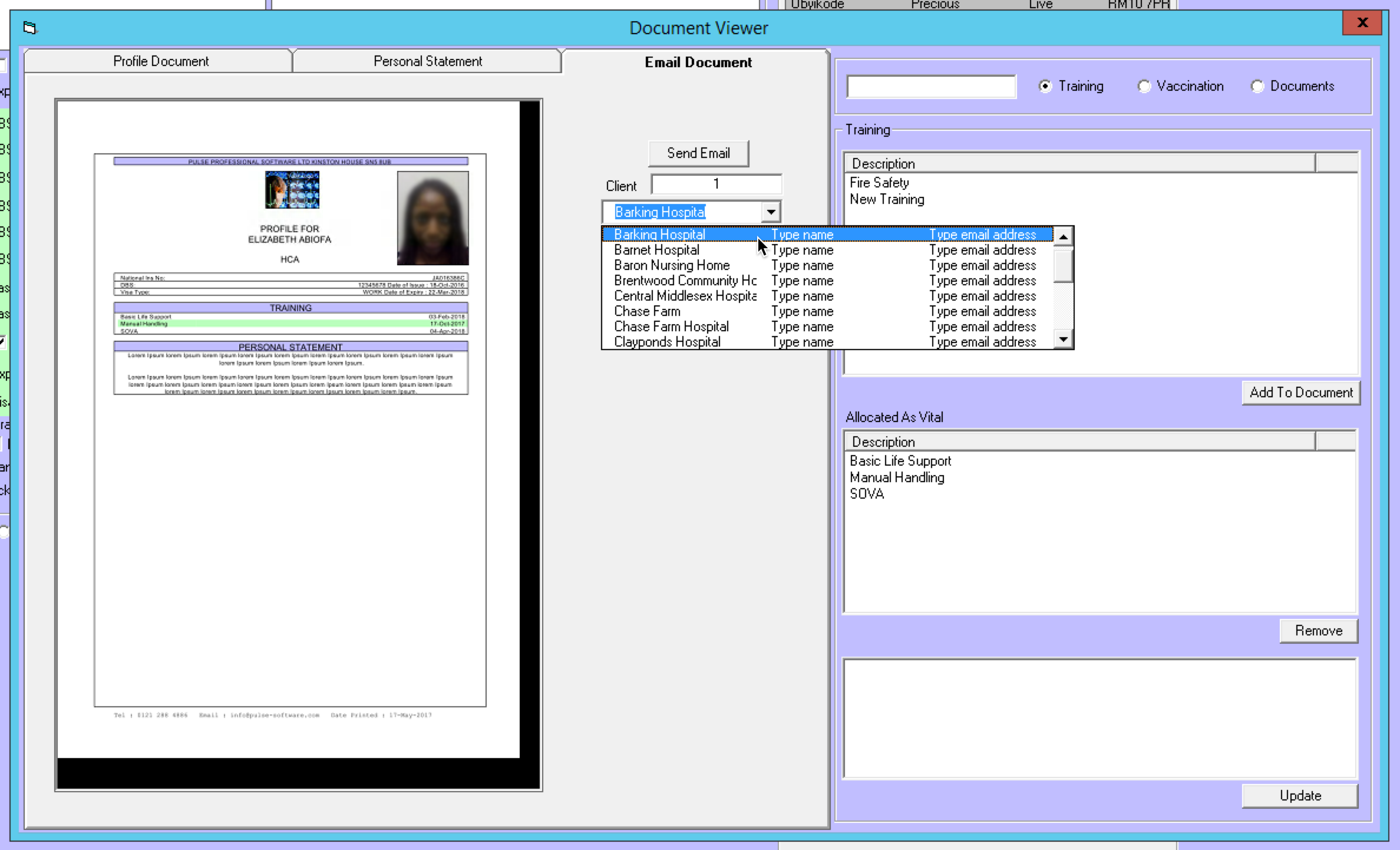Screen dimensions: 1400x850
Task: Click scroll down arrow in client dropdown list
Action: [x=1063, y=340]
